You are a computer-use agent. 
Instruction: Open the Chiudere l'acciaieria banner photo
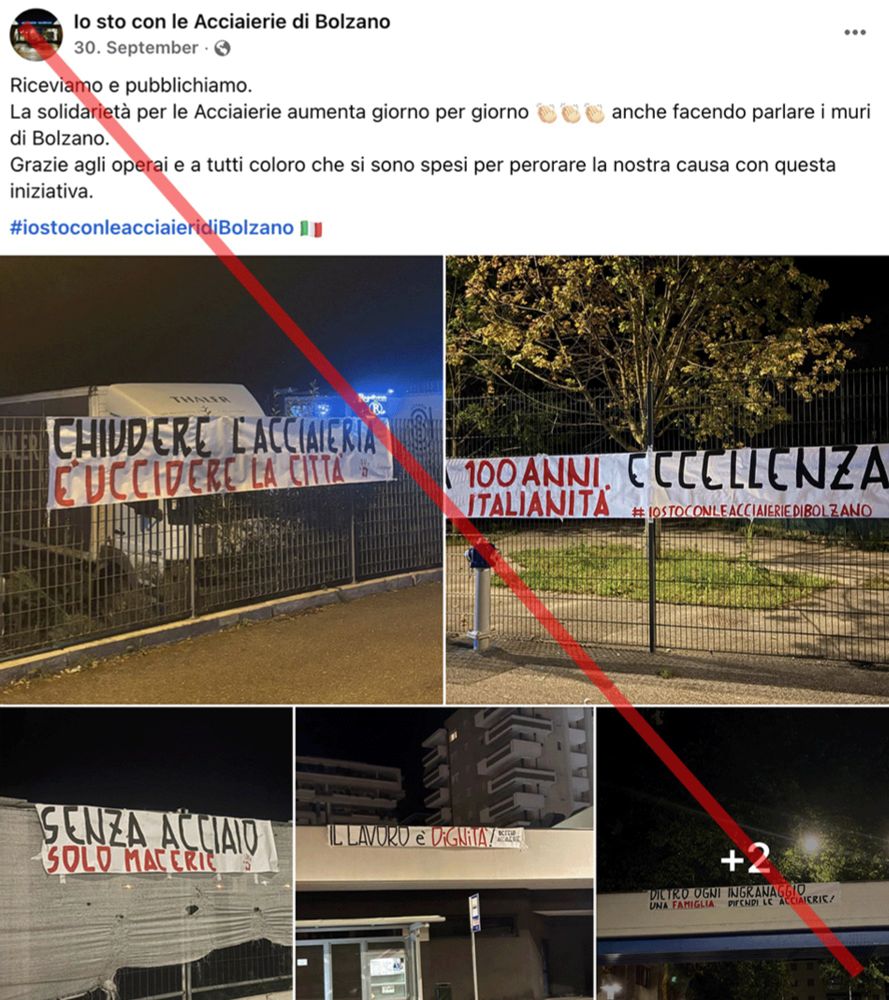(221, 480)
